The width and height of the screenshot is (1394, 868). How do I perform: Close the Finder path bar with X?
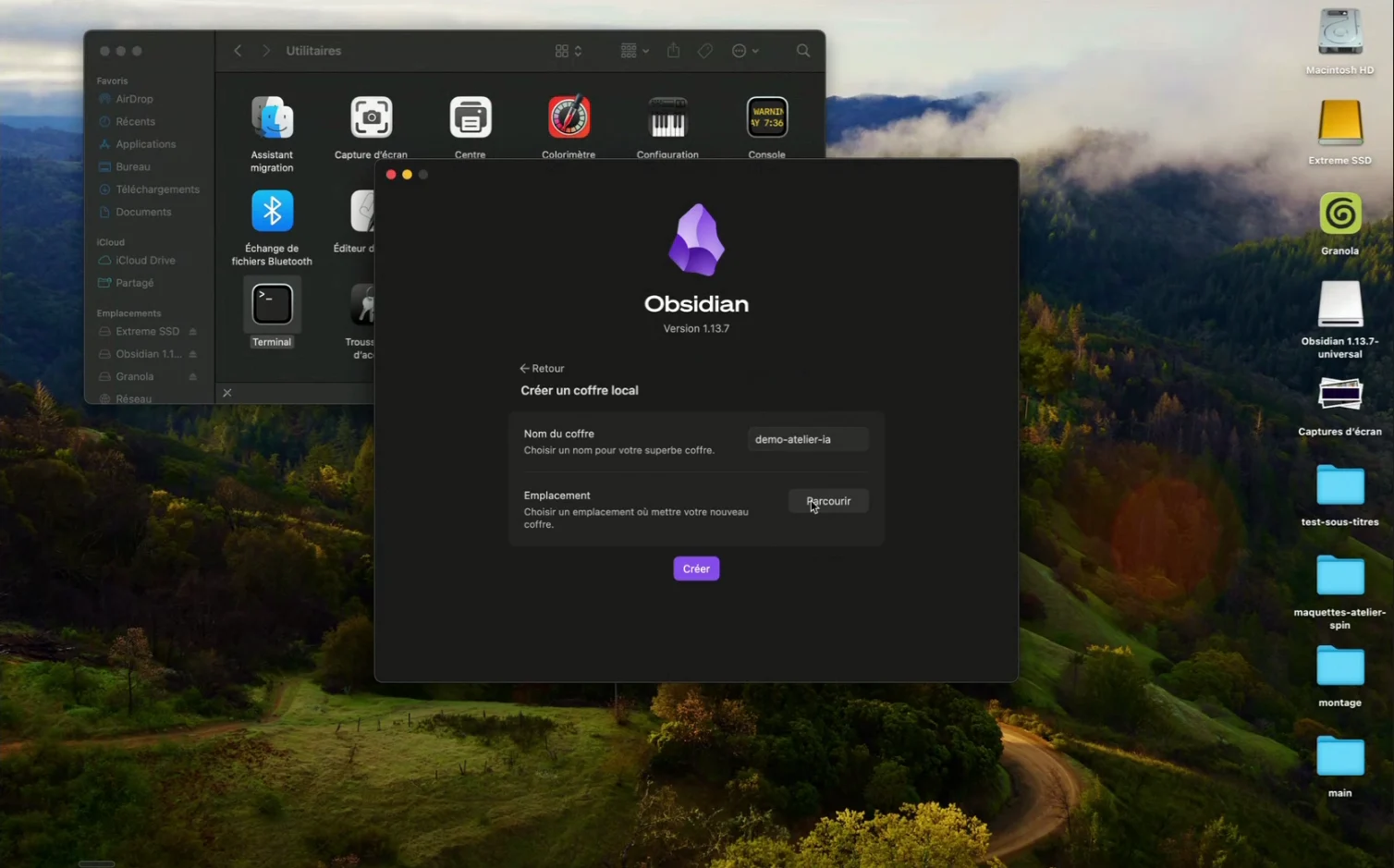tap(227, 393)
